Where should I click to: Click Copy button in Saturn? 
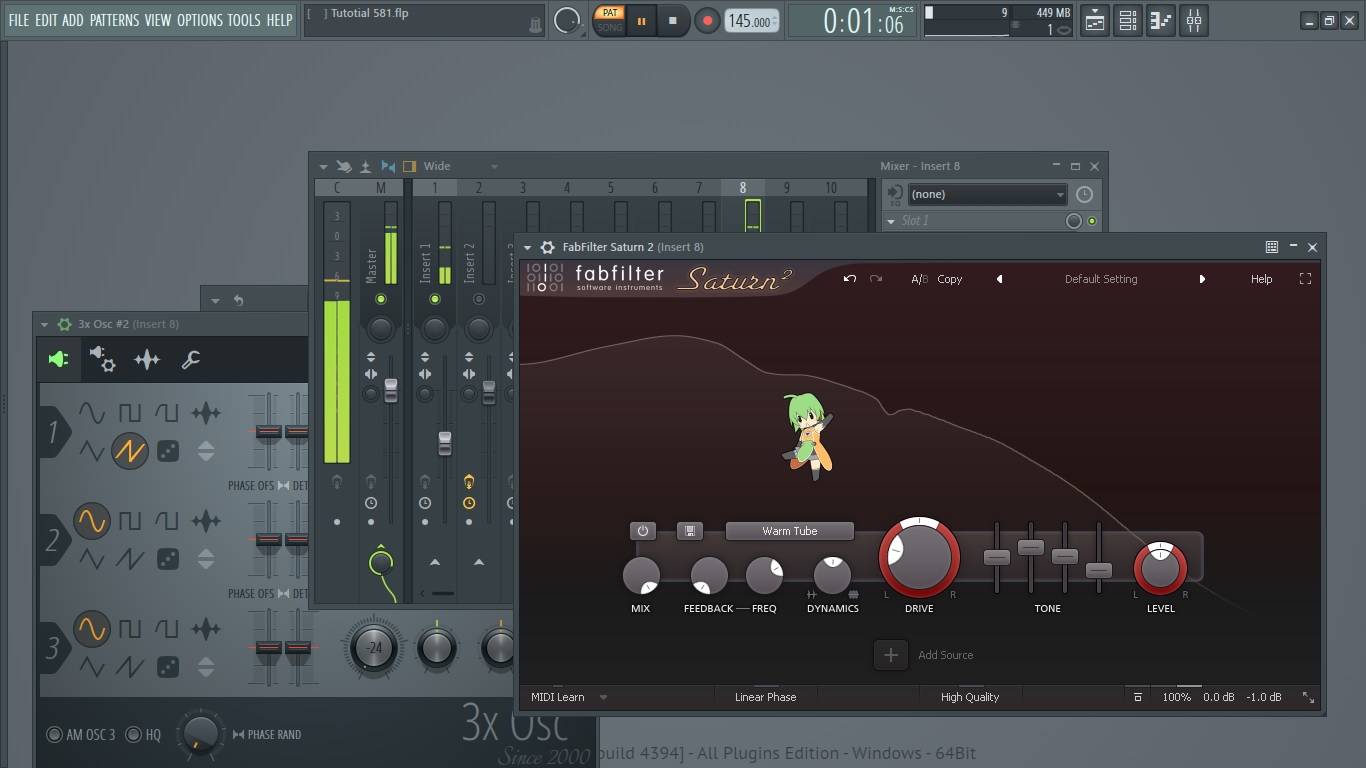point(950,279)
